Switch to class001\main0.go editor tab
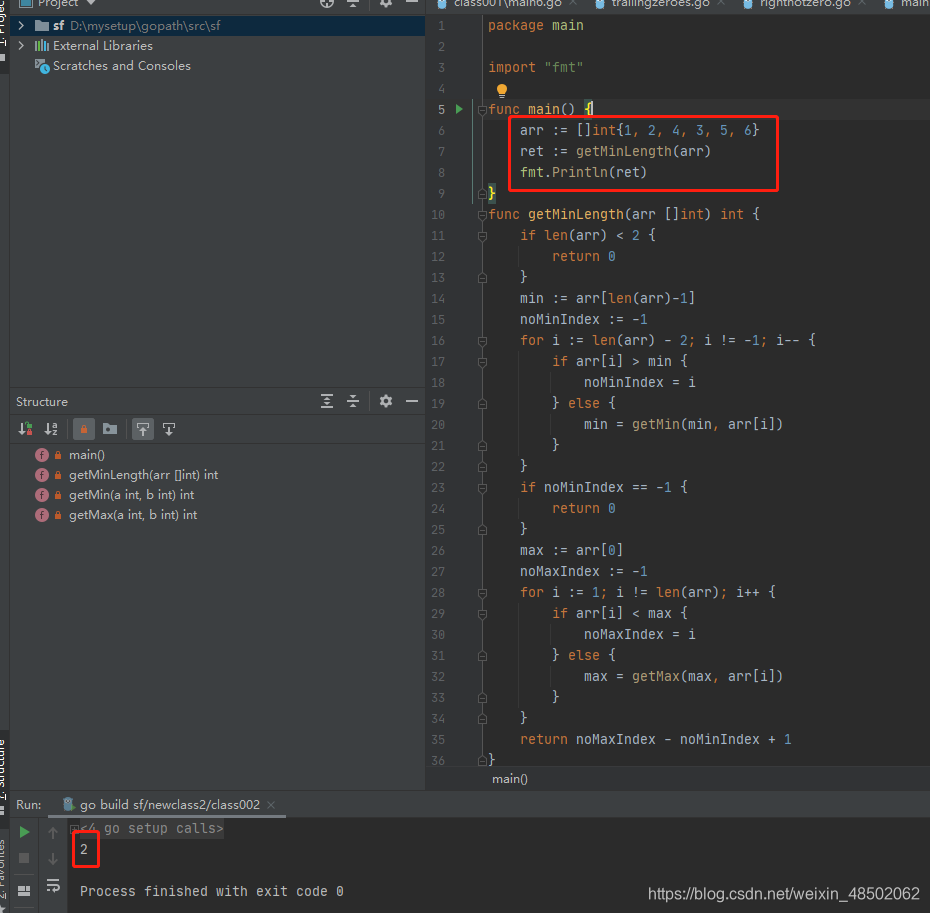930x913 pixels. pos(507,4)
